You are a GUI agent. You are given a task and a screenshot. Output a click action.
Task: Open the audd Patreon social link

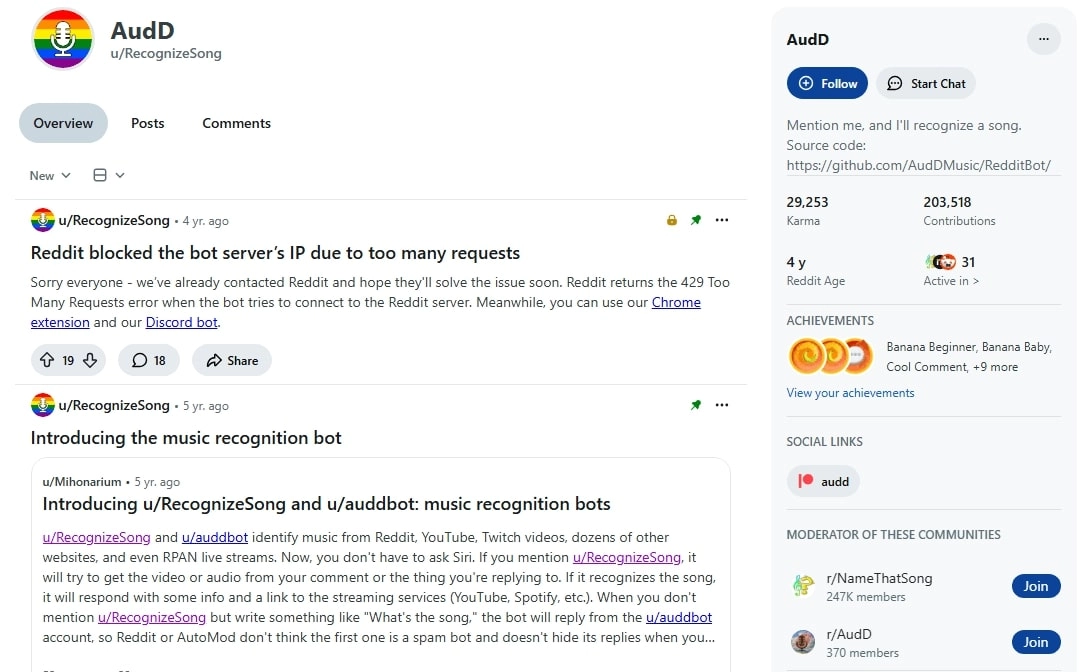pos(822,481)
